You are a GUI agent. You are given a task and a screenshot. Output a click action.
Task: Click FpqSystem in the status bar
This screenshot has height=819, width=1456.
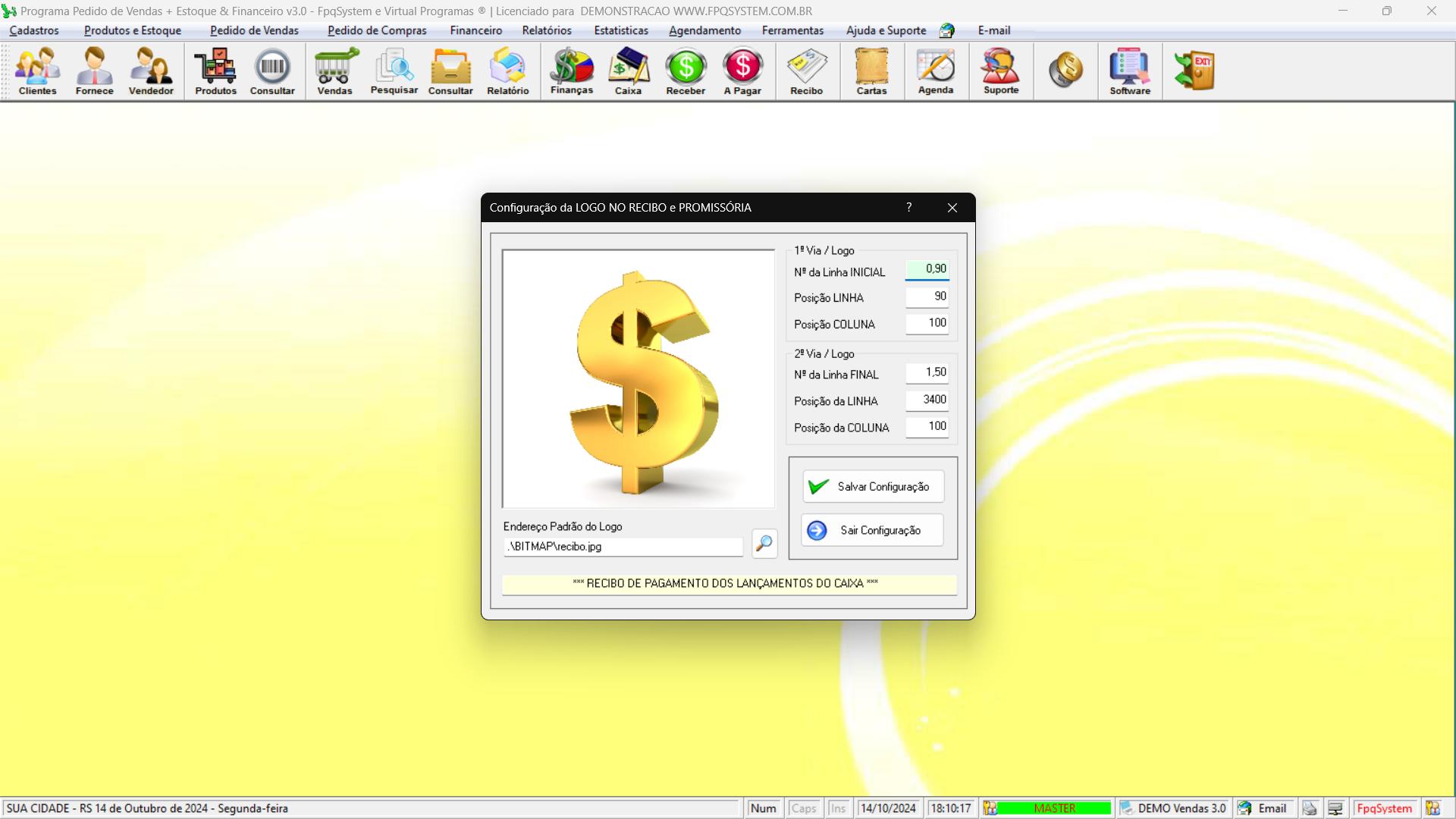[1385, 808]
